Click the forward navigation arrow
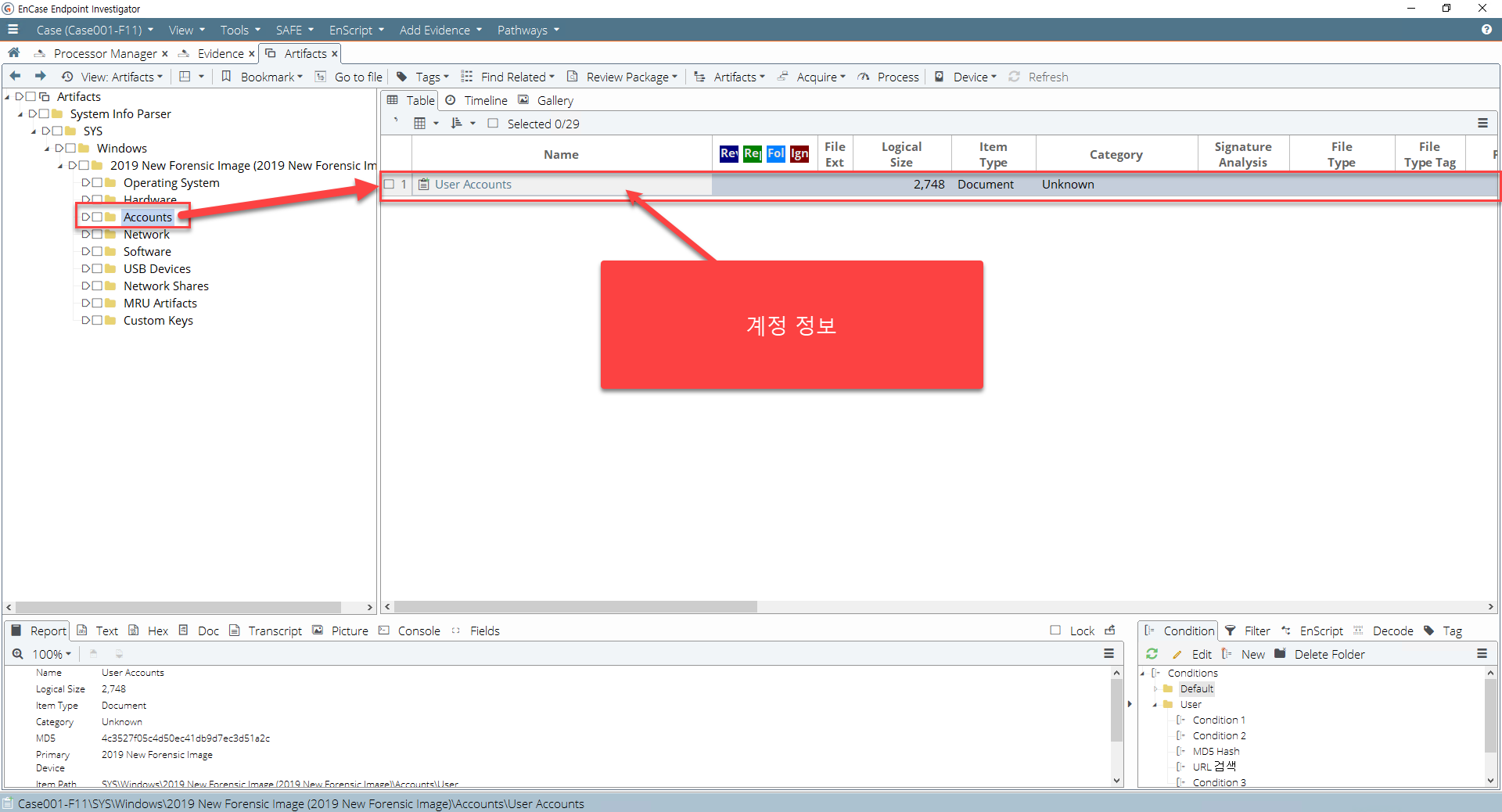1502x812 pixels. pyautogui.click(x=41, y=76)
